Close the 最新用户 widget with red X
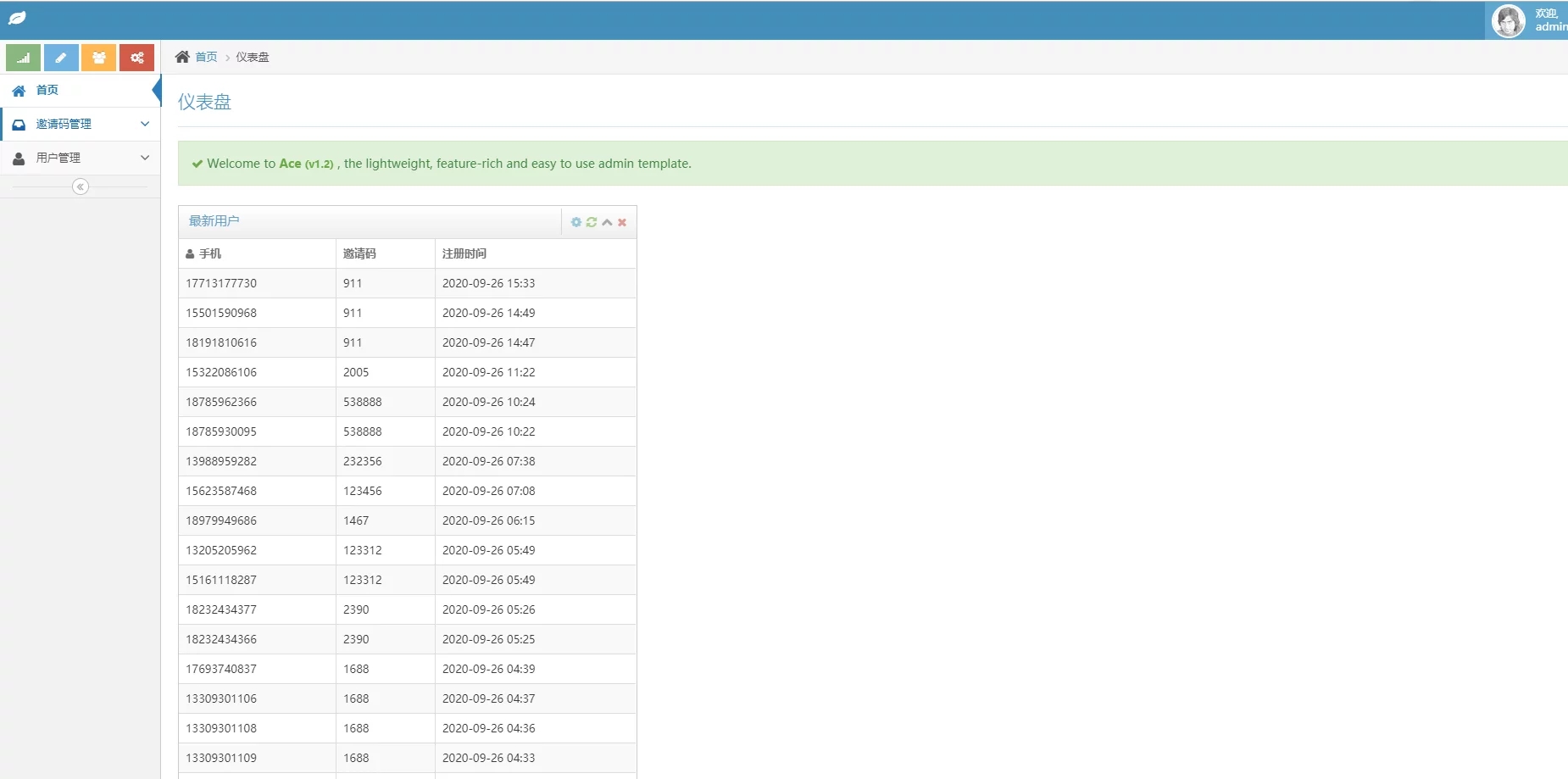The height and width of the screenshot is (779, 1568). (x=622, y=222)
